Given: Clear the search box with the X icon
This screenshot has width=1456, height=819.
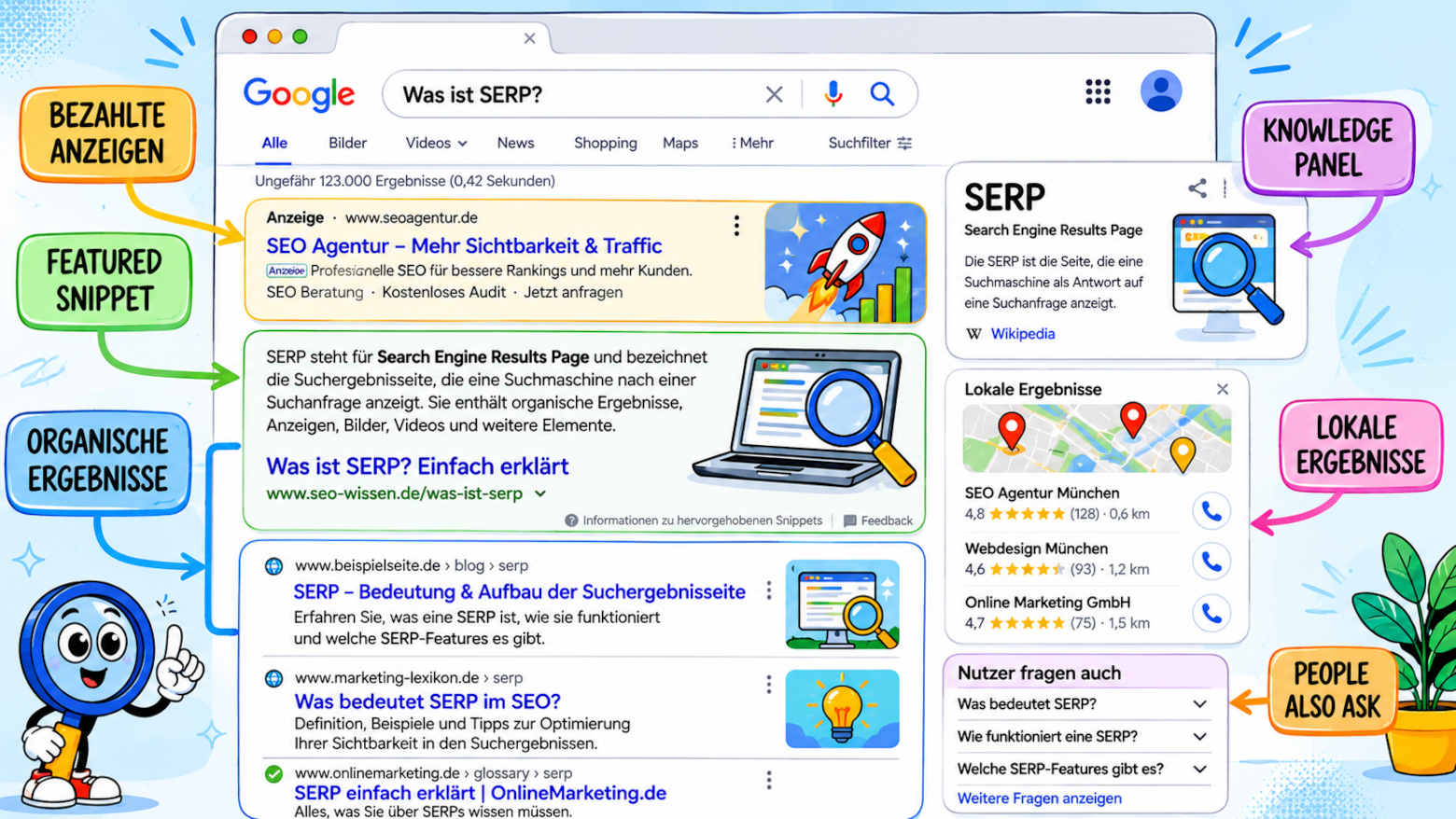Looking at the screenshot, I should [774, 94].
